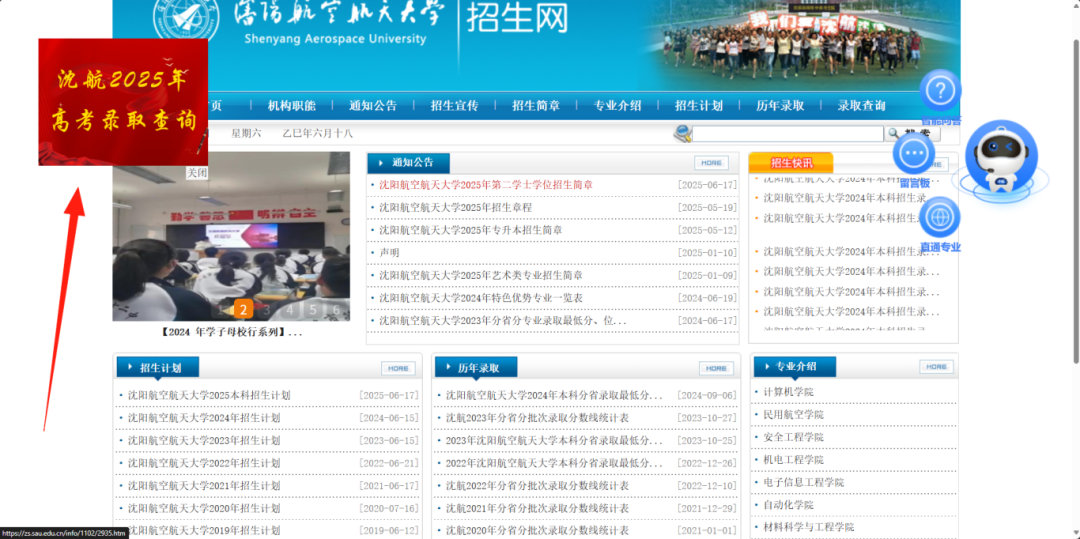Open 沈阳航空航天大学2021年招生计划 link
The width and height of the screenshot is (1080, 539).
click(x=204, y=485)
